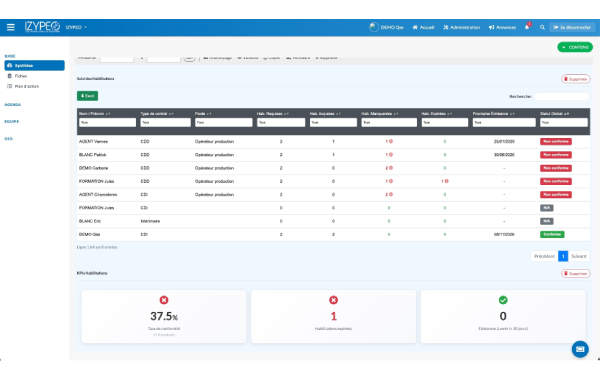Image resolution: width=600 pixels, height=380 pixels.
Task: Sort by the Type de contrat column
Action: [157, 114]
